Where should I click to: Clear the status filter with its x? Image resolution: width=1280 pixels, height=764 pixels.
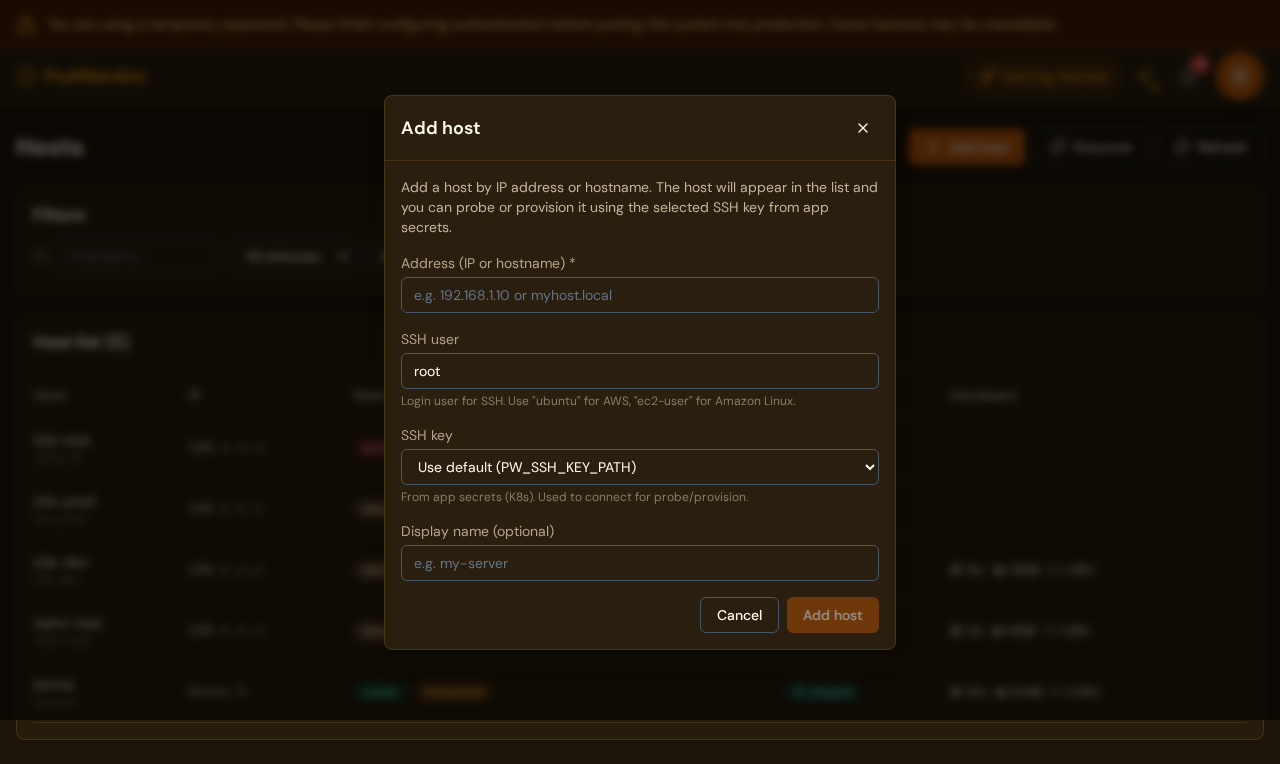[x=343, y=256]
